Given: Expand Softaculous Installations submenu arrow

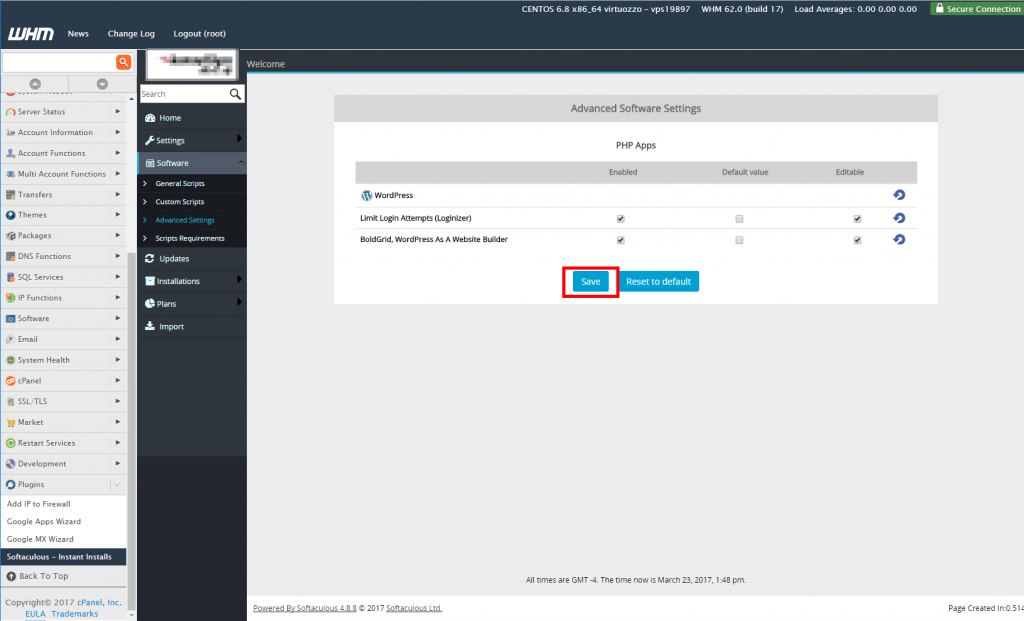Looking at the screenshot, I should [x=239, y=279].
